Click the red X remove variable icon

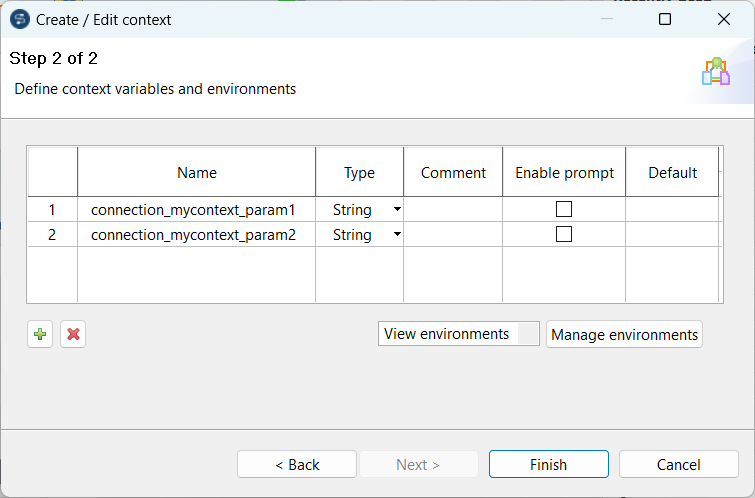[x=73, y=335]
